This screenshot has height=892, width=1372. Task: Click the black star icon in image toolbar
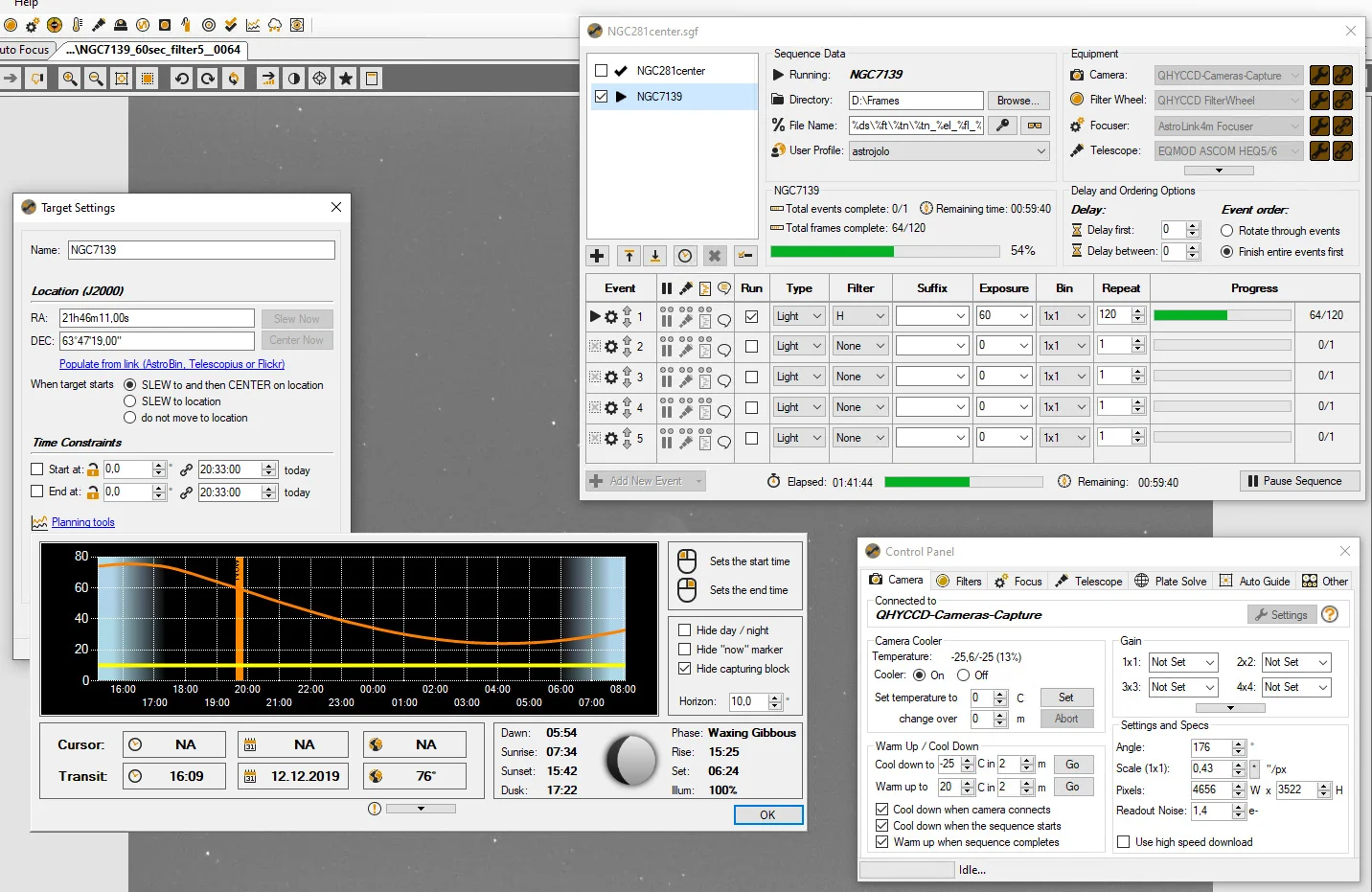(346, 79)
